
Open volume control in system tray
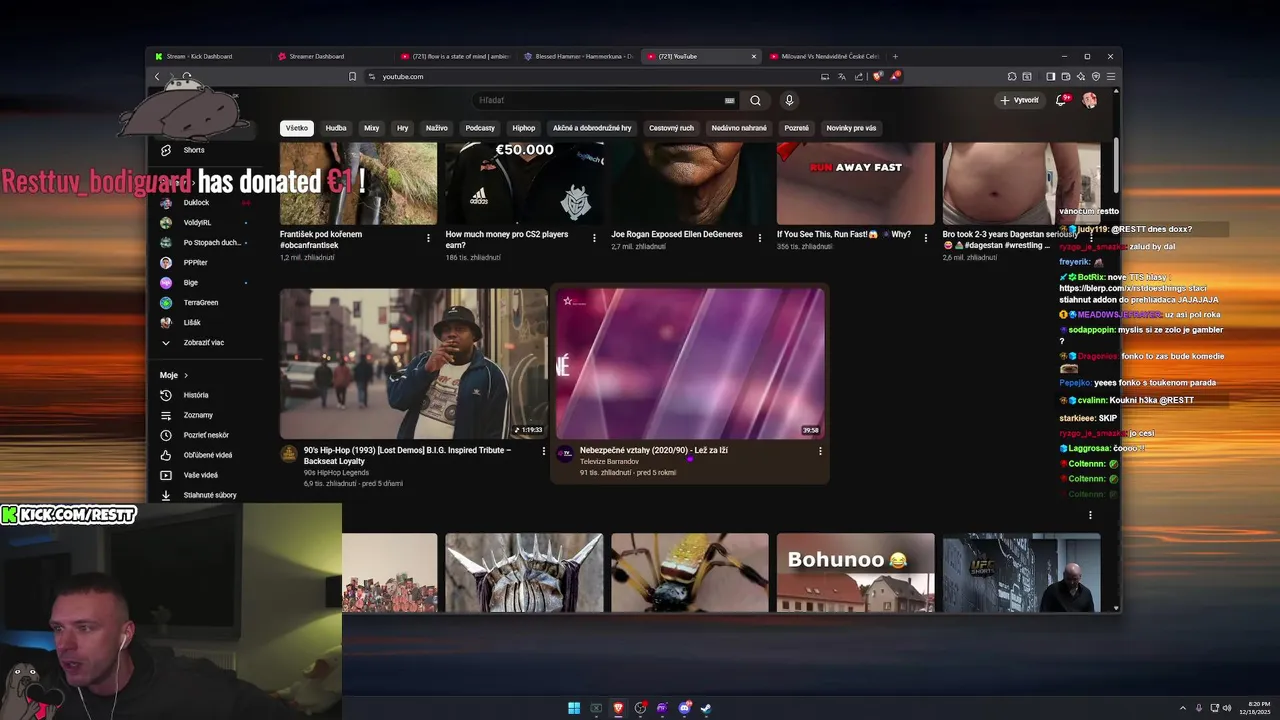(1229, 708)
